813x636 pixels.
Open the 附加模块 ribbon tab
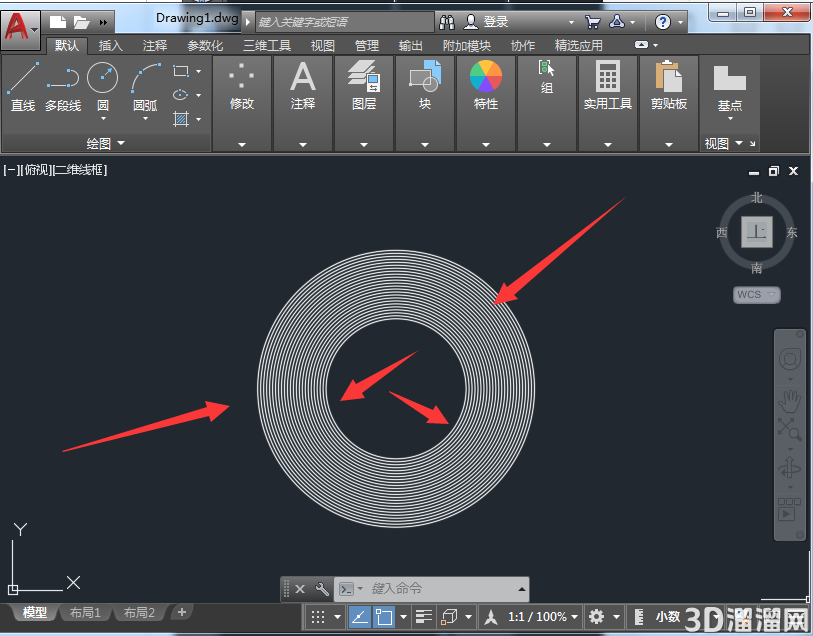pyautogui.click(x=467, y=46)
